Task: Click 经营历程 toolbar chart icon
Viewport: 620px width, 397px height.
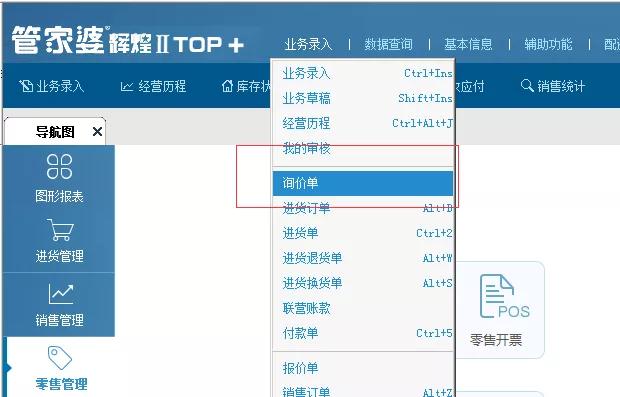Action: [127, 86]
